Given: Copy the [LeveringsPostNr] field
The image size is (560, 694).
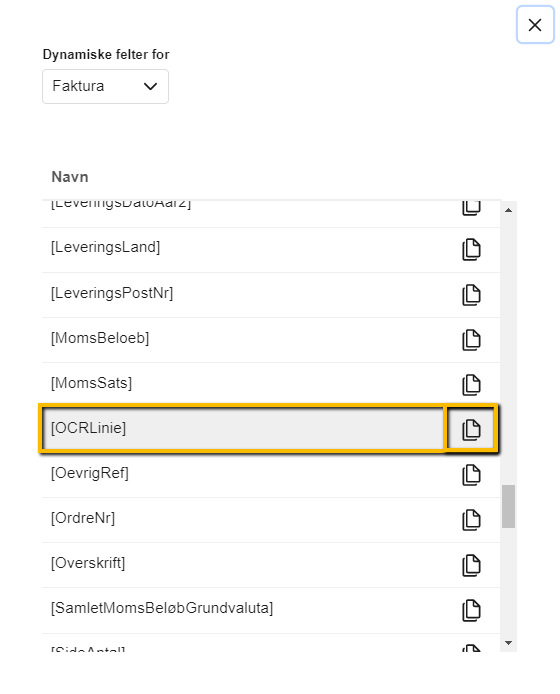Looking at the screenshot, I should 471,295.
